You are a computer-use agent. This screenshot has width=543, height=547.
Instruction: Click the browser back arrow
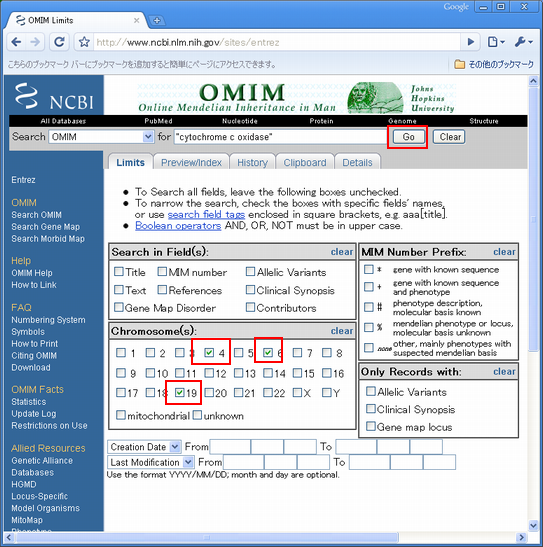(16, 42)
